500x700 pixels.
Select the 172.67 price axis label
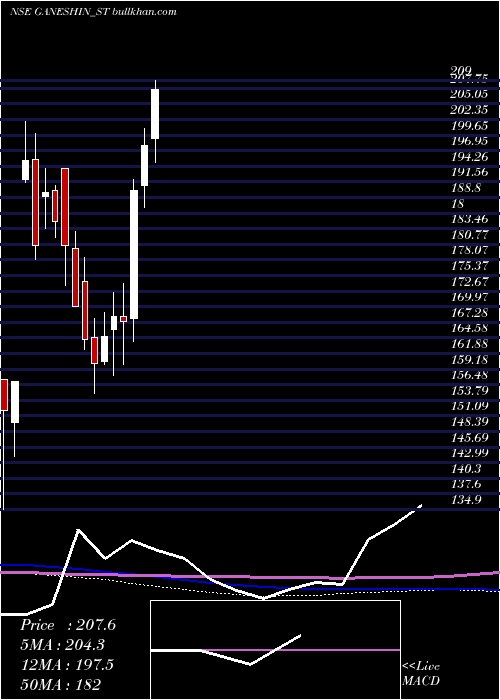469,281
